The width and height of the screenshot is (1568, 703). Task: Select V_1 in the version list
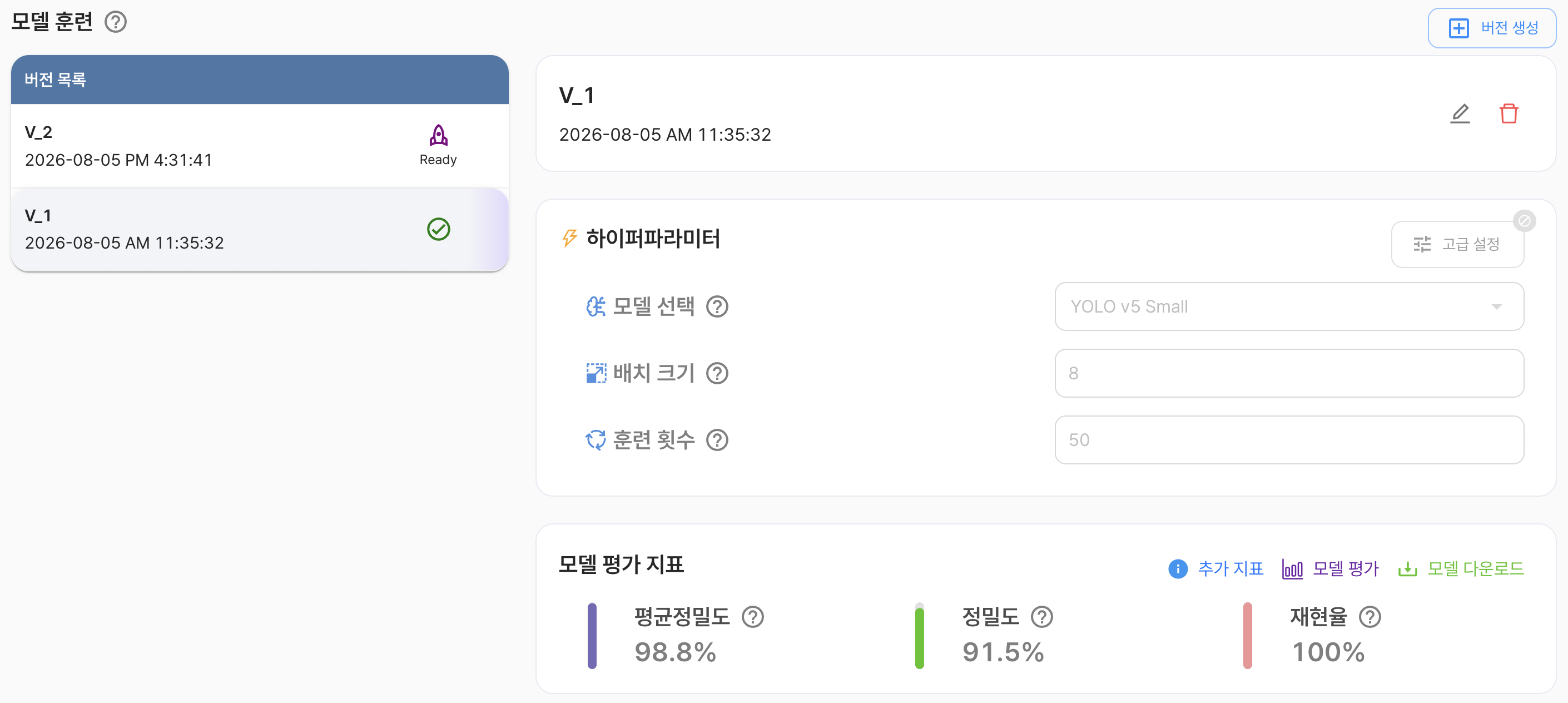[x=259, y=230]
